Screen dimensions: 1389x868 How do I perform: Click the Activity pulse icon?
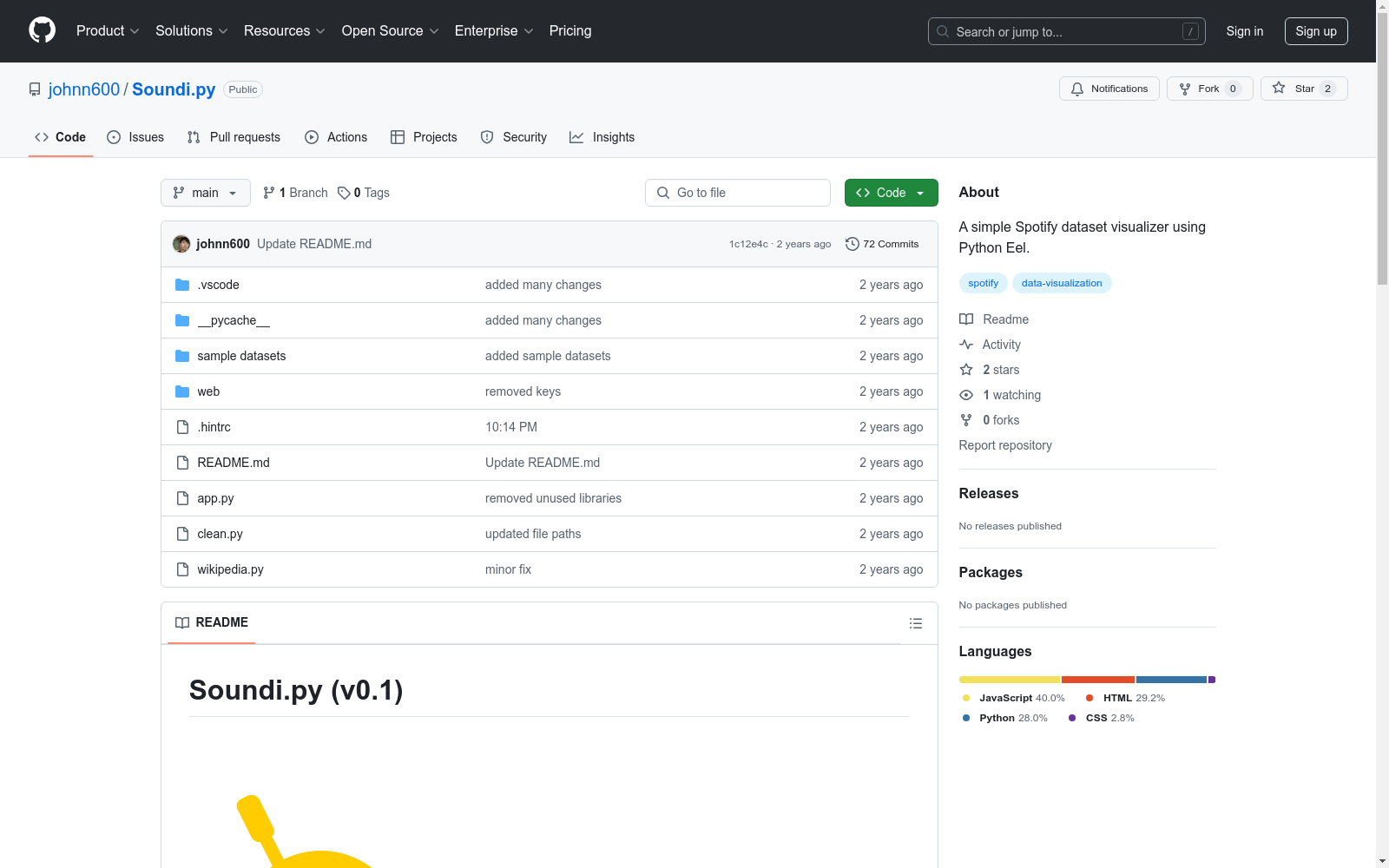pyautogui.click(x=966, y=345)
